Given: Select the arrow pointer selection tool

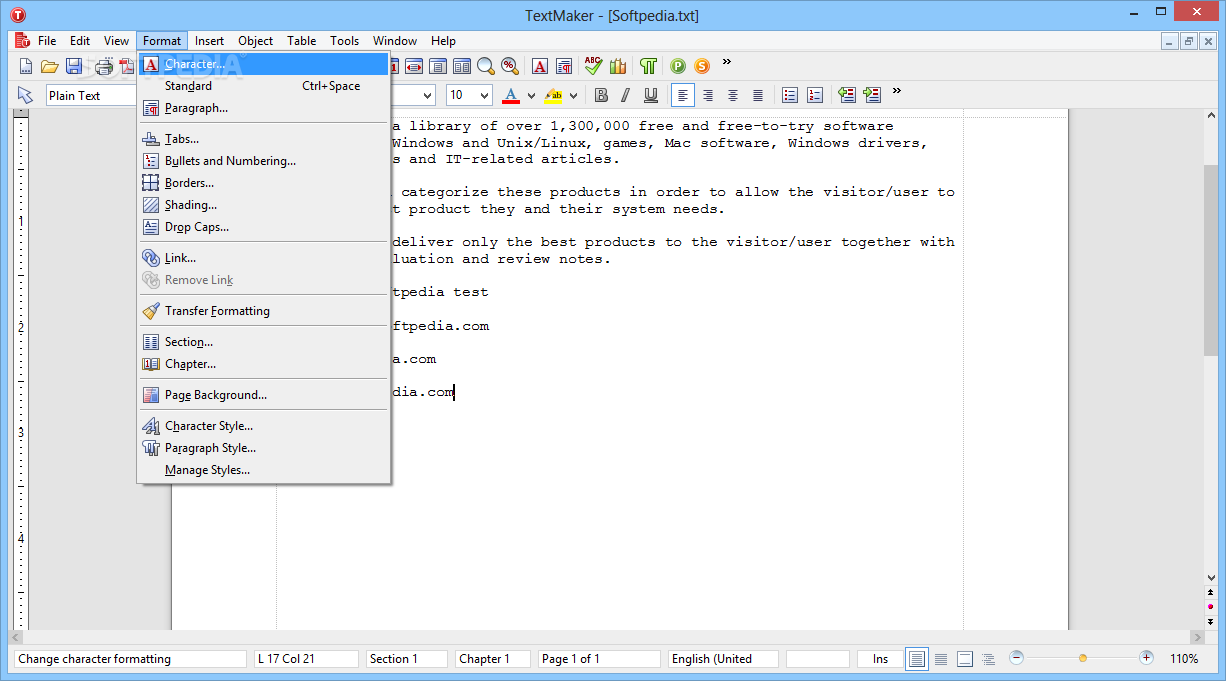Looking at the screenshot, I should click(26, 95).
